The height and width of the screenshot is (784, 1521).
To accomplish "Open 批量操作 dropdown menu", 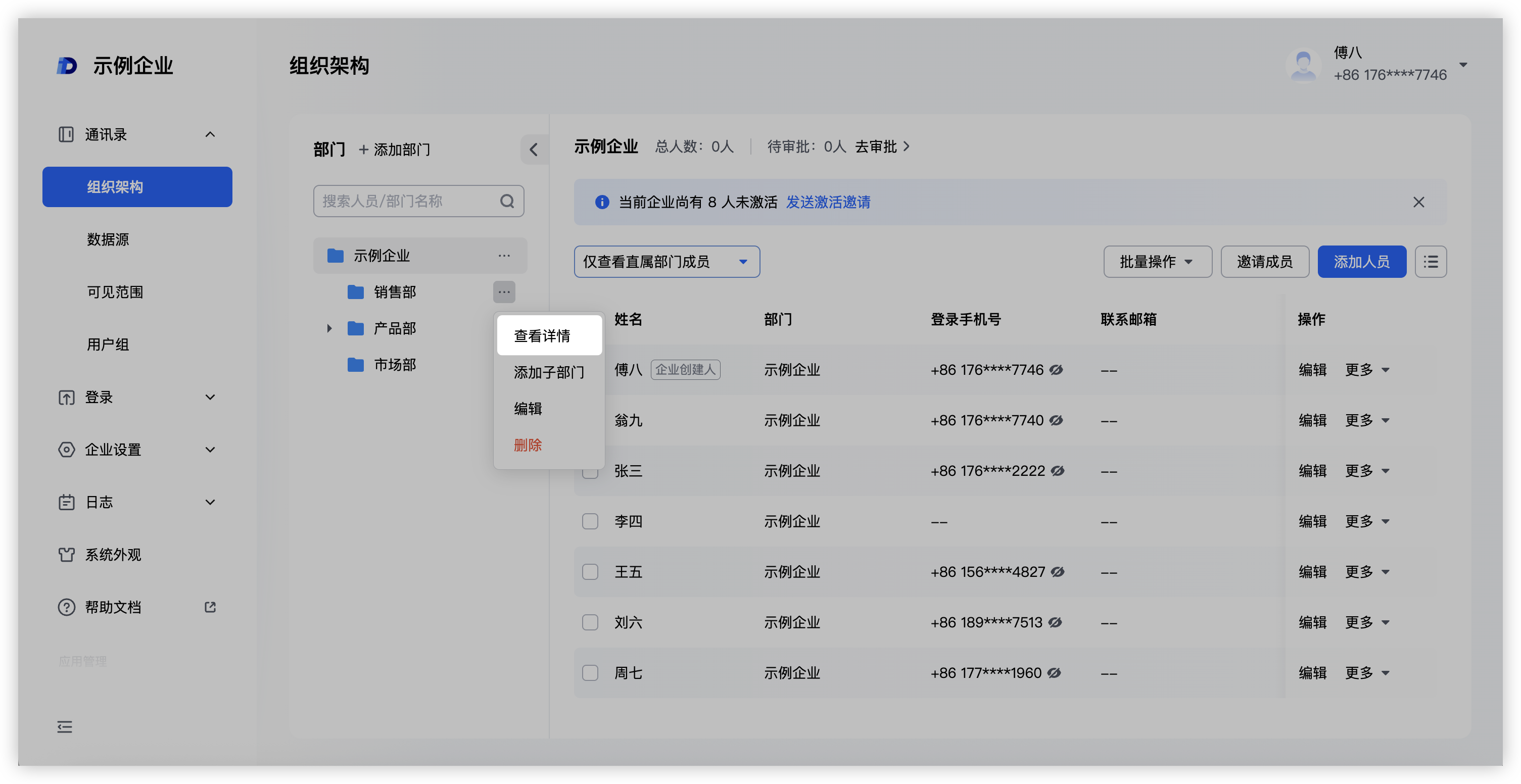I will click(1157, 262).
